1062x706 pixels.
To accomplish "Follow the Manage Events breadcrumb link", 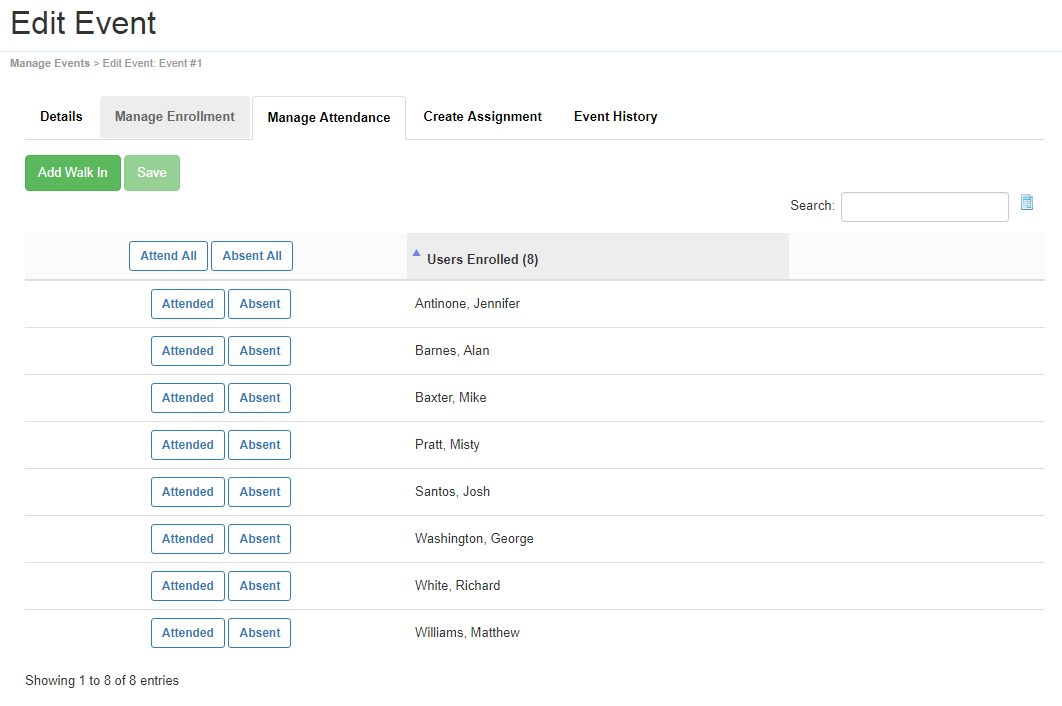I will click(50, 64).
